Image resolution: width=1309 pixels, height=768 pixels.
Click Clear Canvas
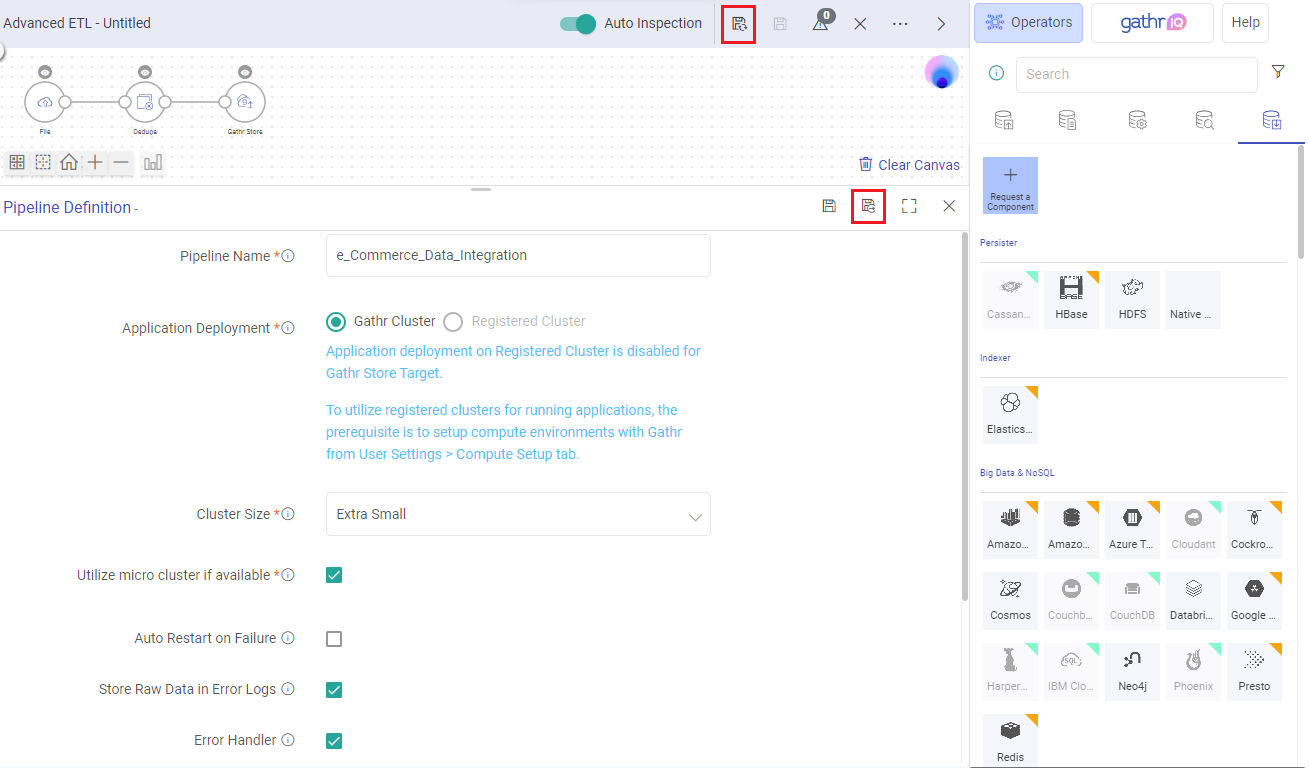(x=909, y=165)
